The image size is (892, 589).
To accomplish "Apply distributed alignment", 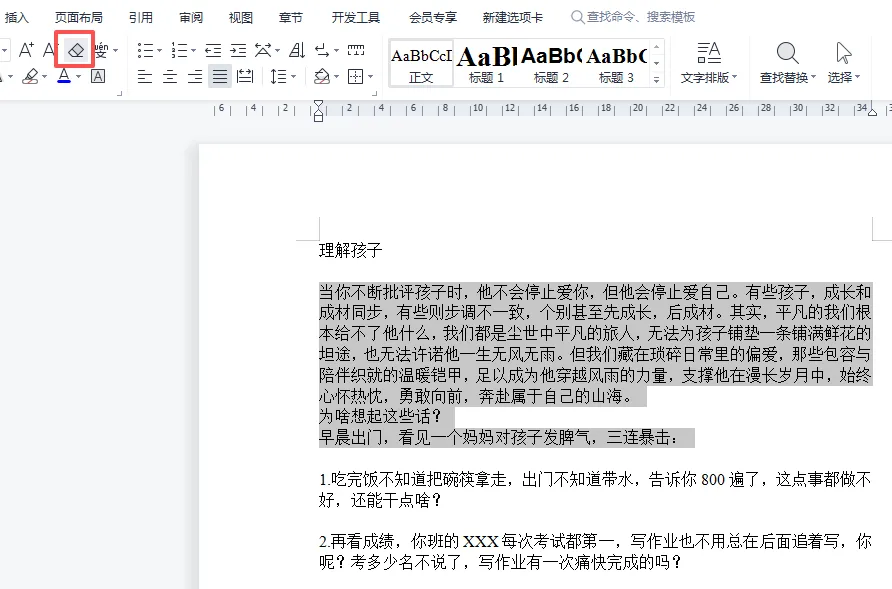I will coord(245,76).
